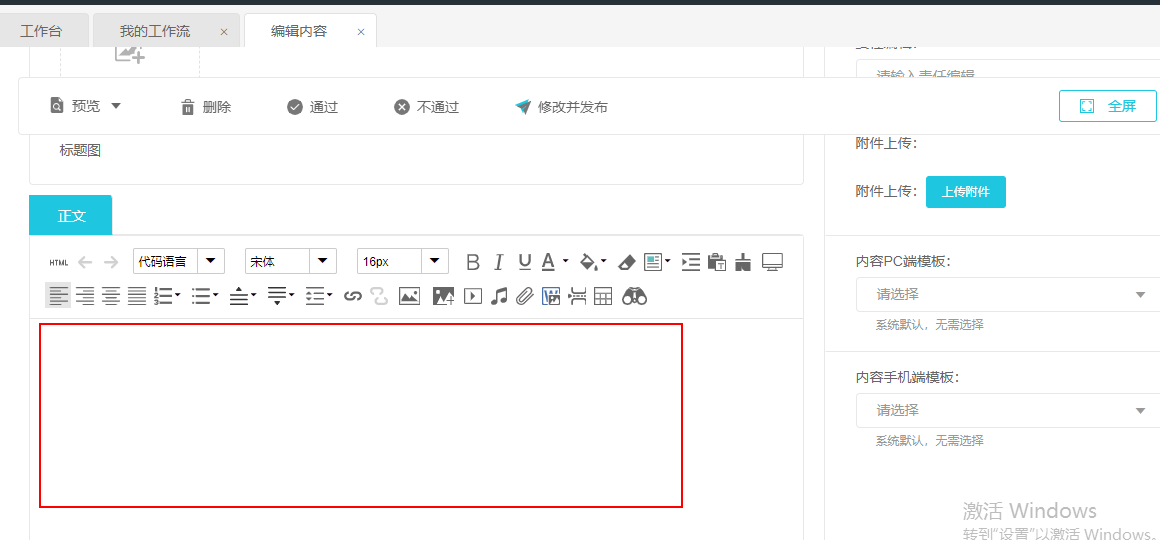Screen dimensions: 1160x540
Task: Open the background color picker arrow
Action: (x=604, y=261)
